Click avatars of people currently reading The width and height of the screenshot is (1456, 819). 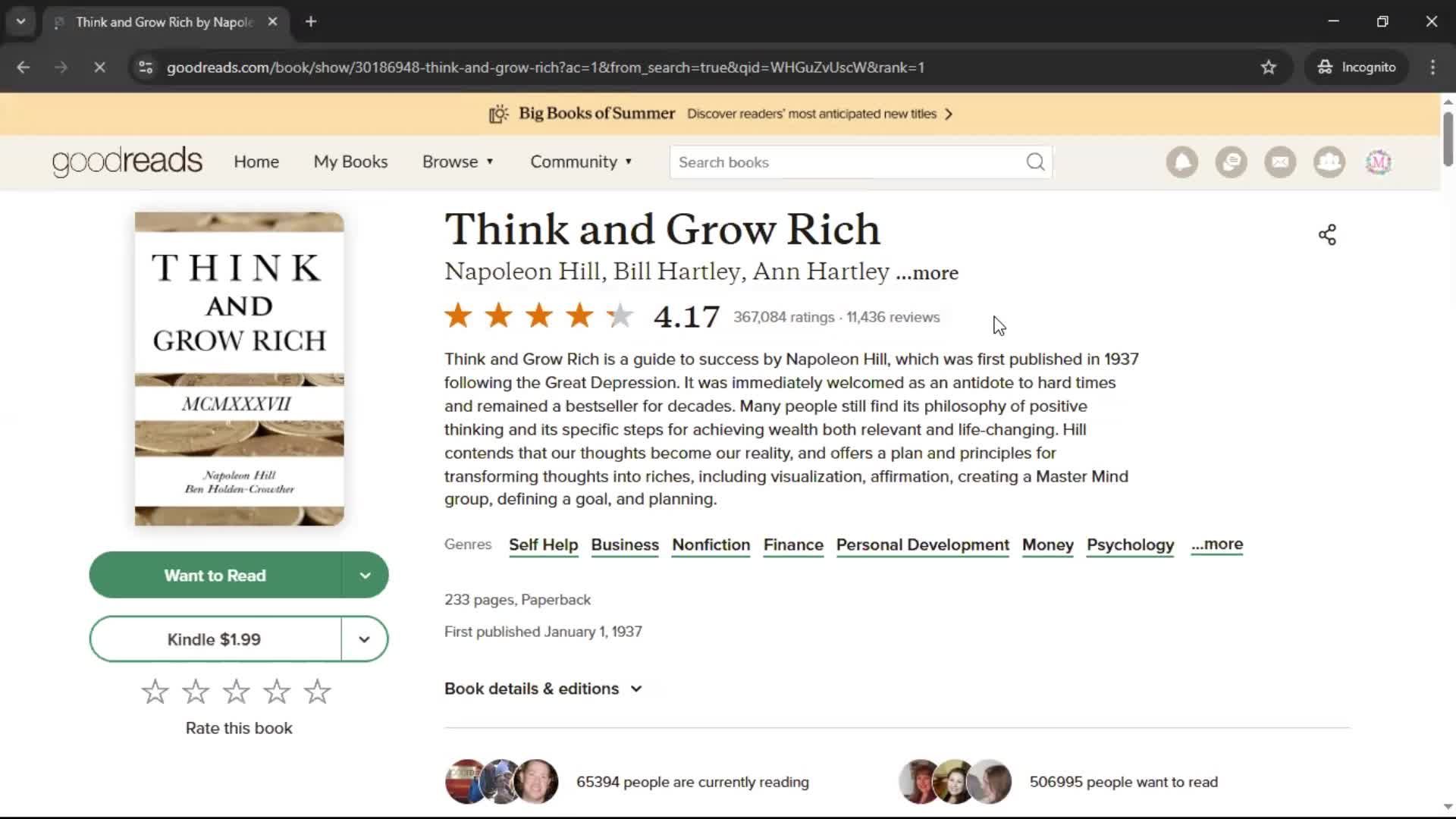coord(501,782)
